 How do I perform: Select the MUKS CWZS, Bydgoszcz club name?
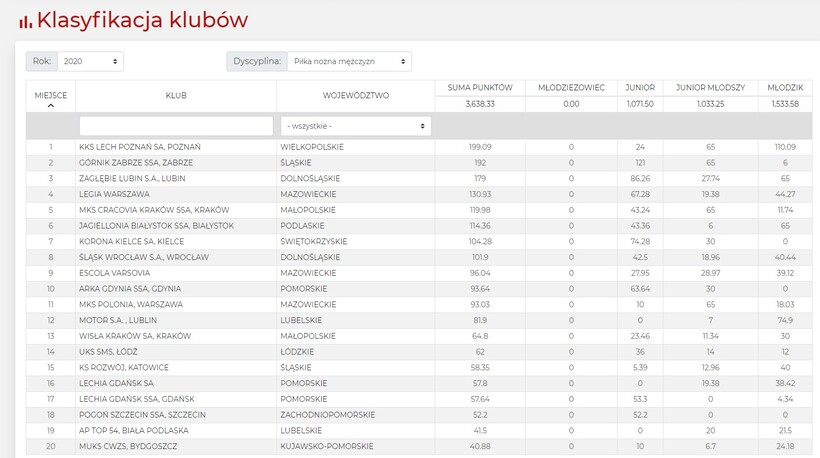(x=128, y=446)
